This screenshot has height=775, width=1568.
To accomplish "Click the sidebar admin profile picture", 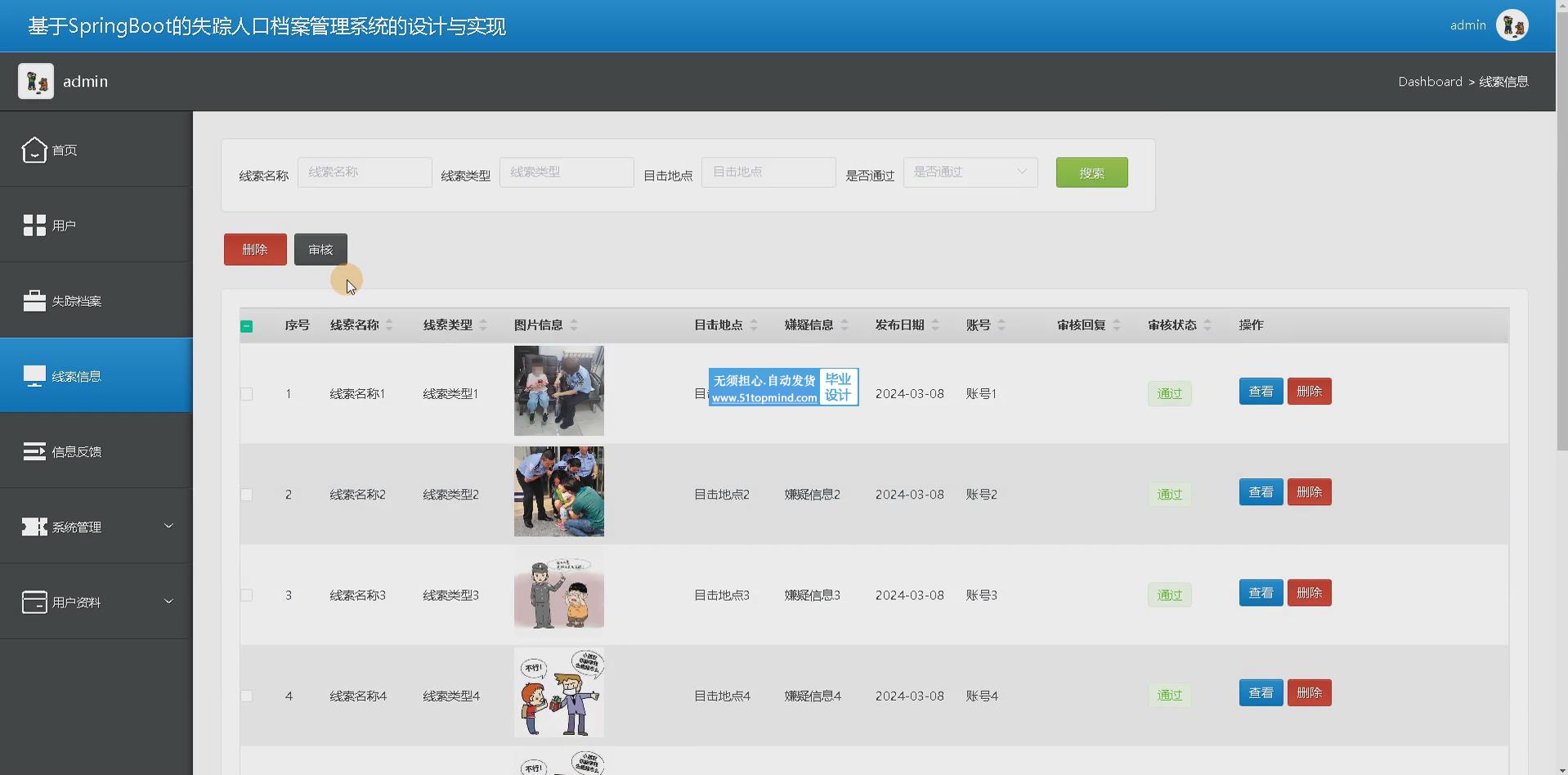I will point(36,81).
